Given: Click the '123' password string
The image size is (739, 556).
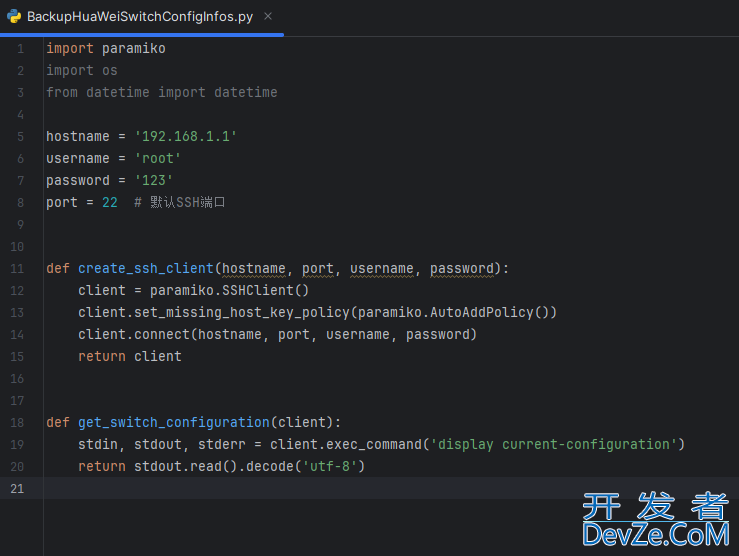Looking at the screenshot, I should [154, 180].
